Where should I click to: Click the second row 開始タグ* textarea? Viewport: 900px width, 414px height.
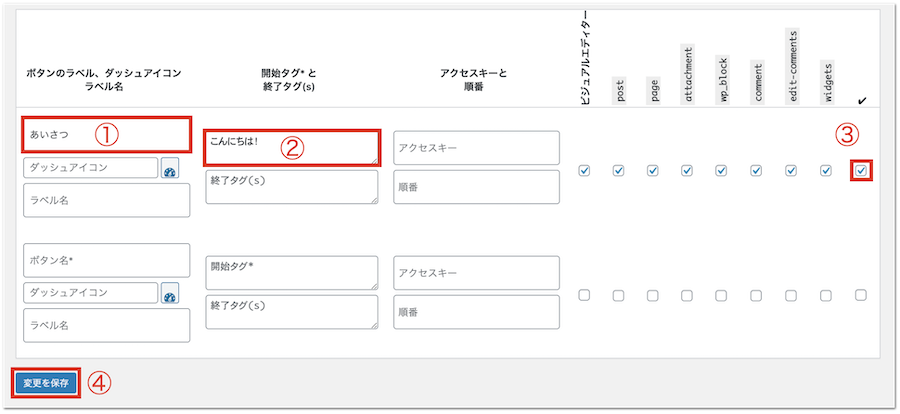[x=291, y=272]
